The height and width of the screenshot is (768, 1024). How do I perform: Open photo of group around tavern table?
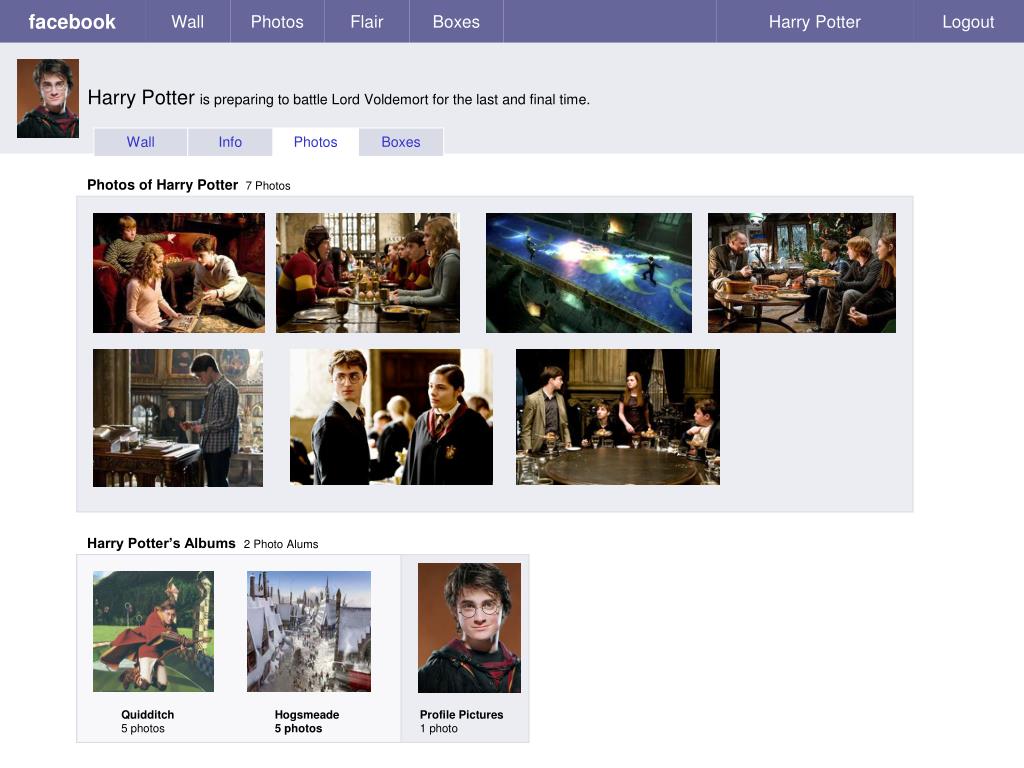pos(802,273)
